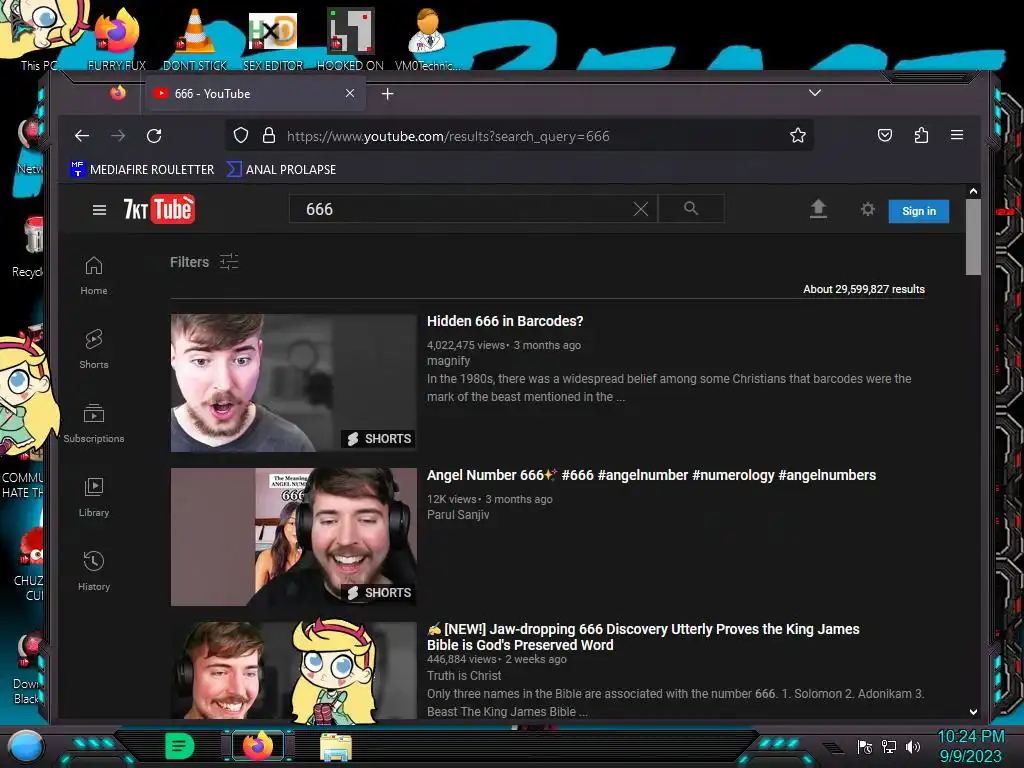
Task: Open the Truth is Christ channel link
Action: [464, 676]
